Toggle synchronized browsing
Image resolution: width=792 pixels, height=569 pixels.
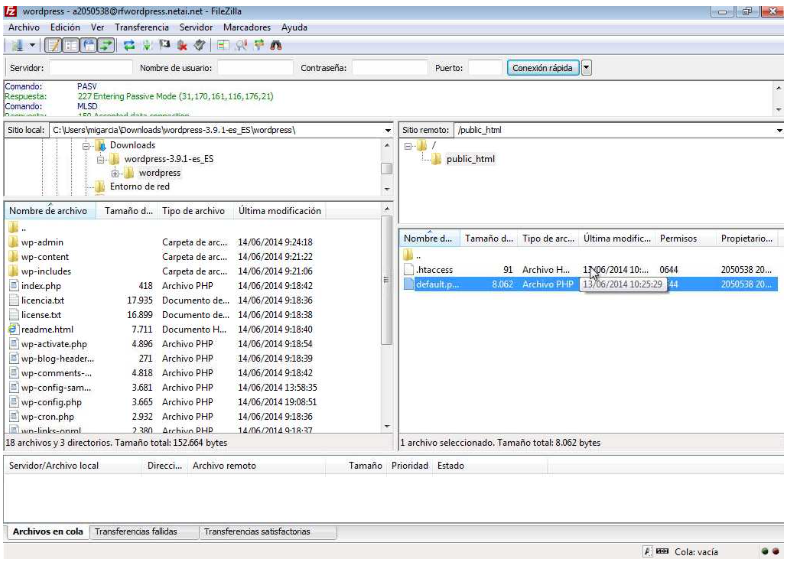(x=259, y=45)
